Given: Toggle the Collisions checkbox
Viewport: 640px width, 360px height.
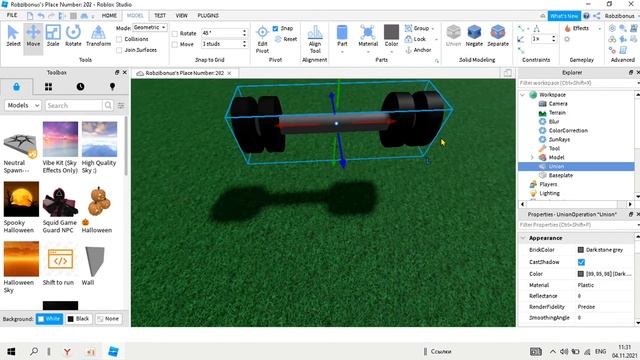Looking at the screenshot, I should 119,39.
